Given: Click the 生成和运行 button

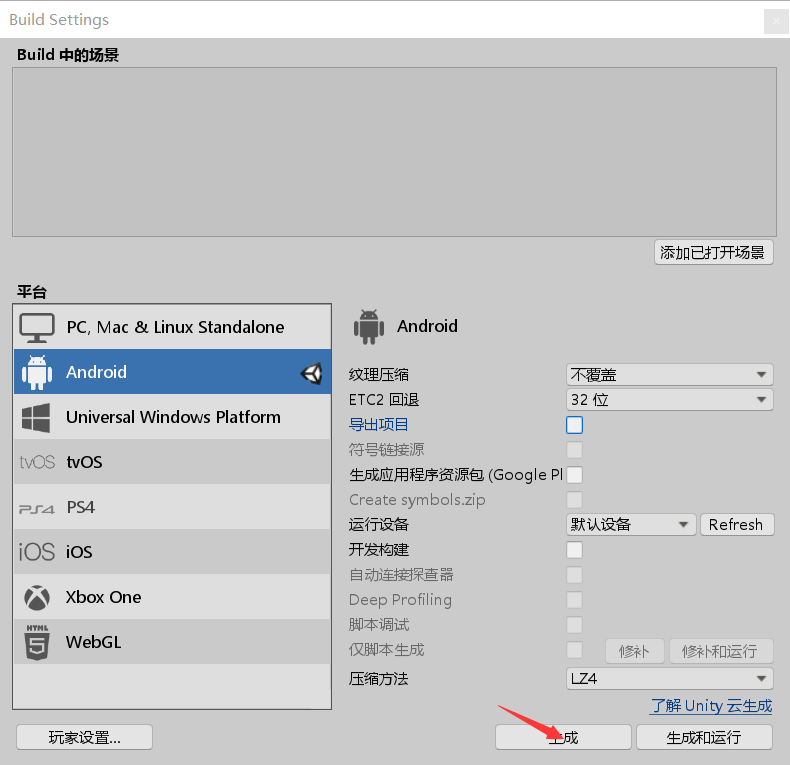Looking at the screenshot, I should pyautogui.click(x=704, y=737).
